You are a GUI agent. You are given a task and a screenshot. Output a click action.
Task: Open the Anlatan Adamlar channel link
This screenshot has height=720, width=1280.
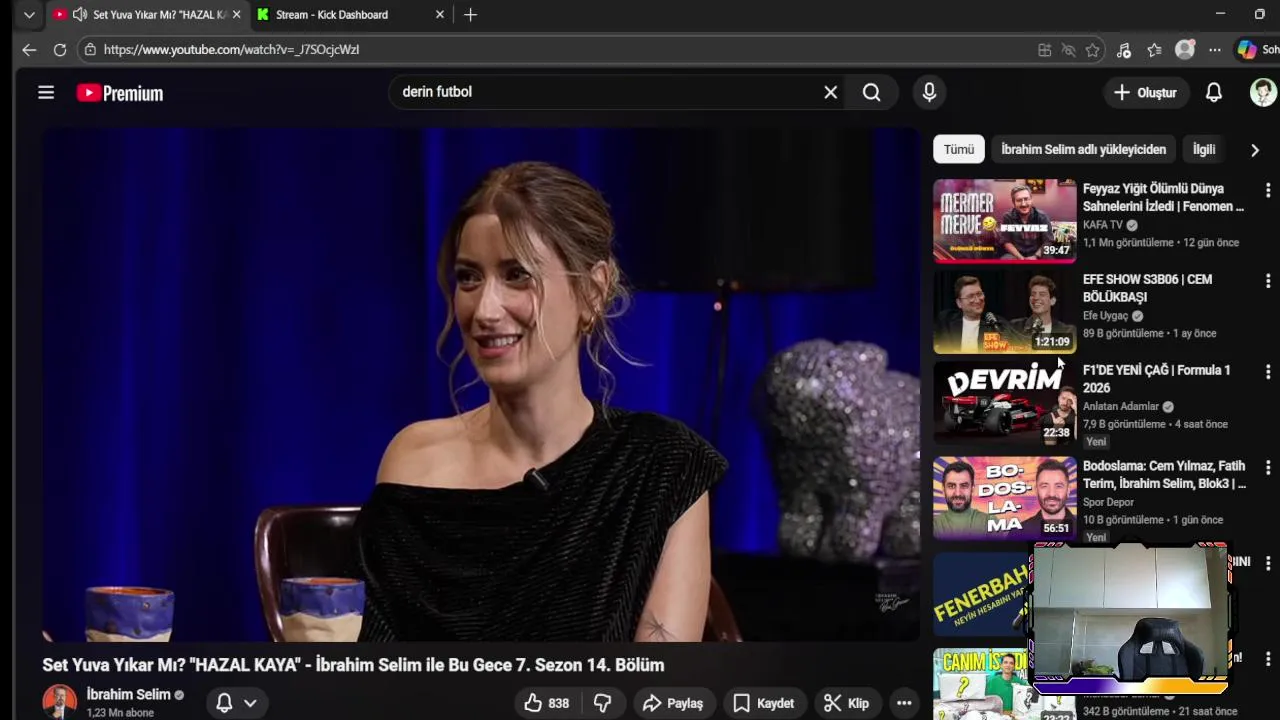click(1121, 406)
